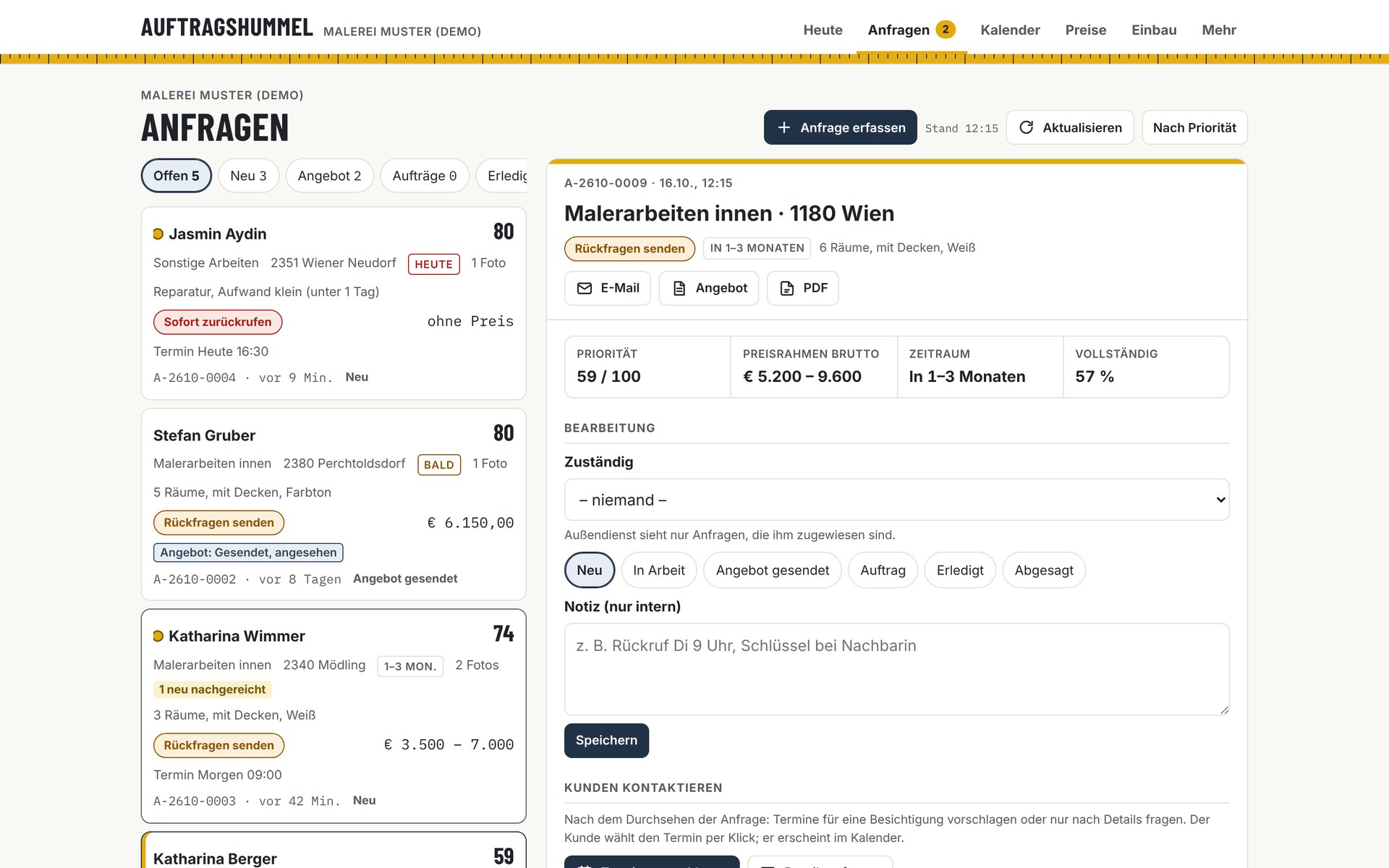Click the HEUTE tag on Jasmin Aydin card
This screenshot has width=1389, height=868.
[434, 264]
